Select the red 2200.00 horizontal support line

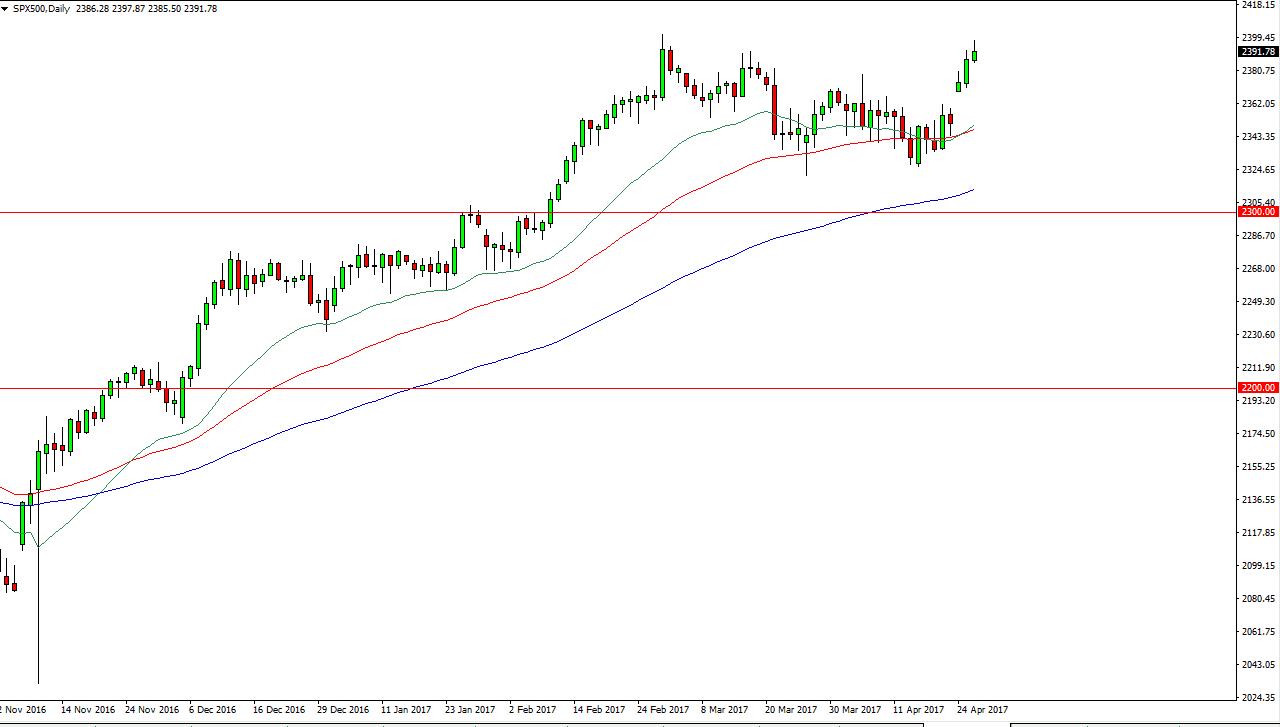click(x=600, y=386)
